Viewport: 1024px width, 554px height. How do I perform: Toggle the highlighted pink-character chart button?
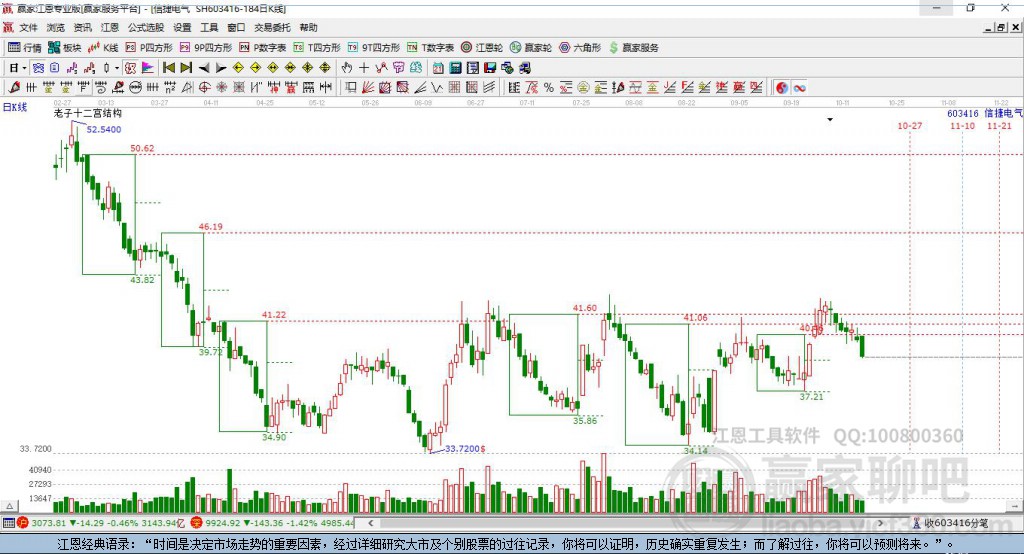coord(131,68)
